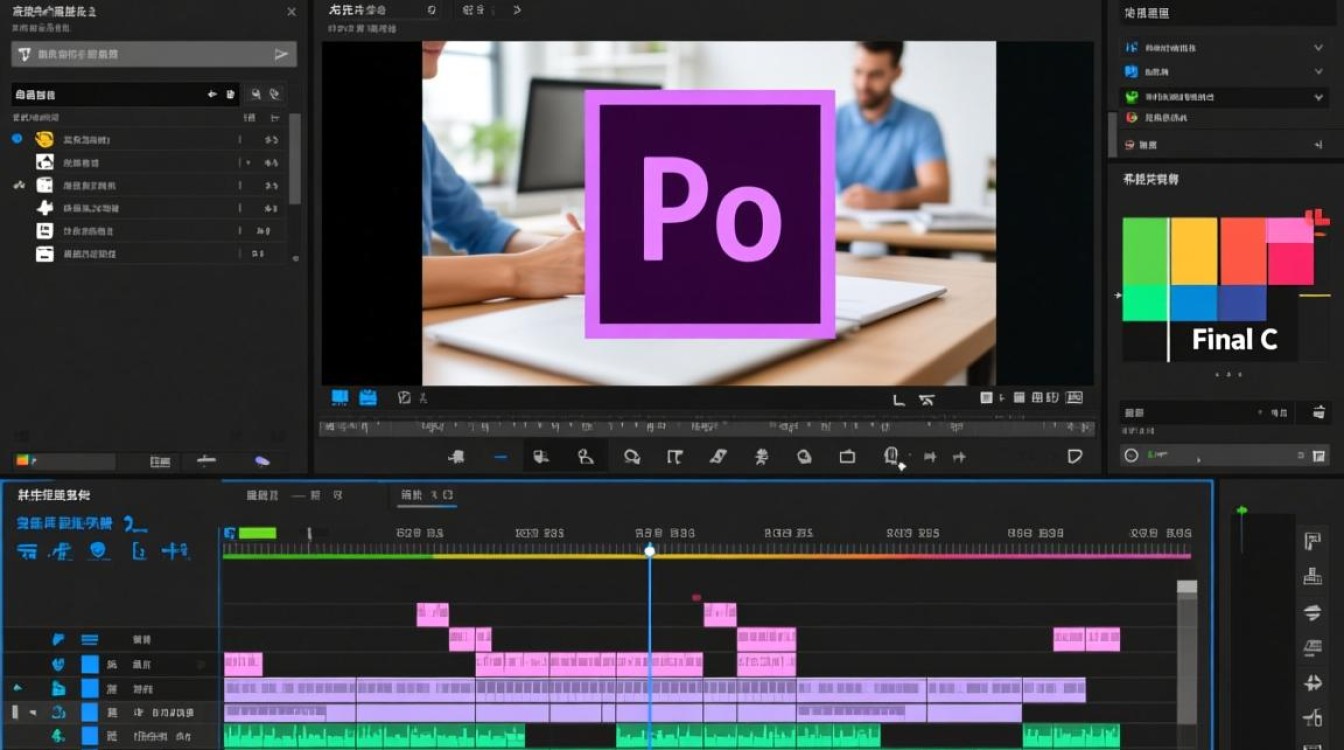Select the speech bubble tool in the tools row
This screenshot has height=750, width=1344.
tap(632, 457)
